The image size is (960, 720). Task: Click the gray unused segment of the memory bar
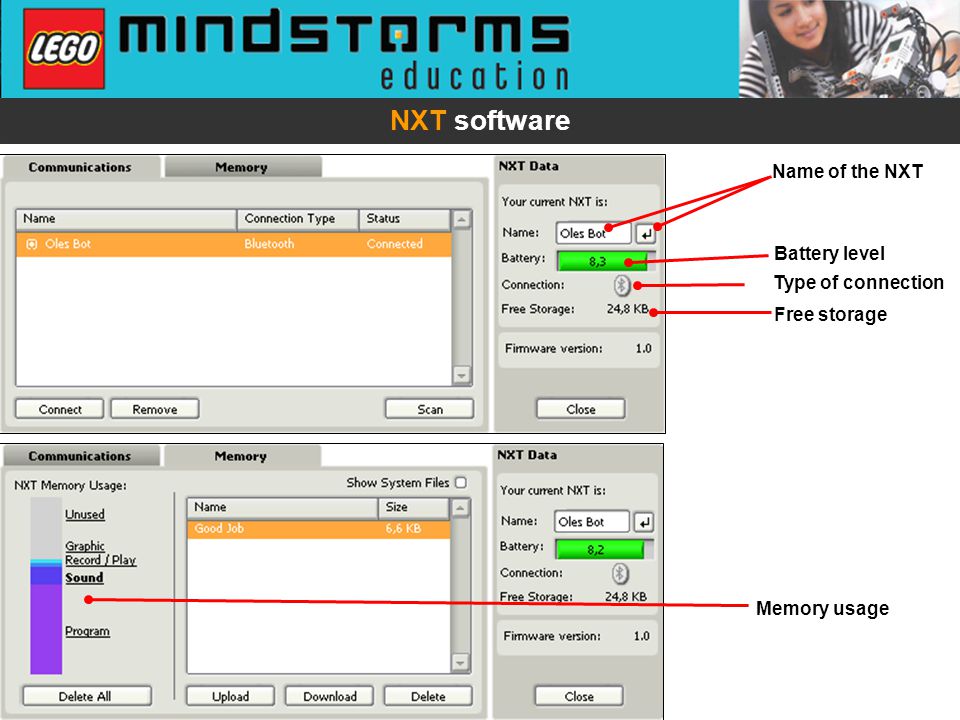coord(46,528)
